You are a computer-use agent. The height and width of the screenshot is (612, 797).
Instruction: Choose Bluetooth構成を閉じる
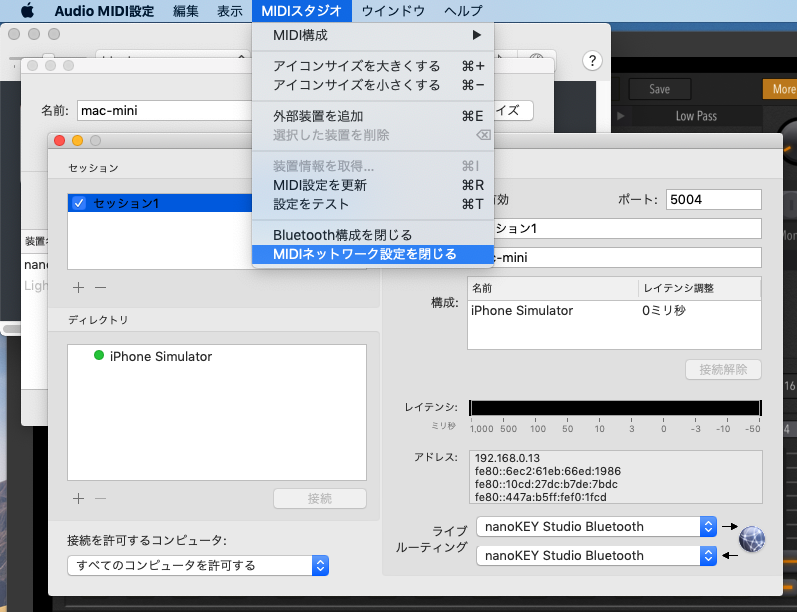tap(373, 235)
